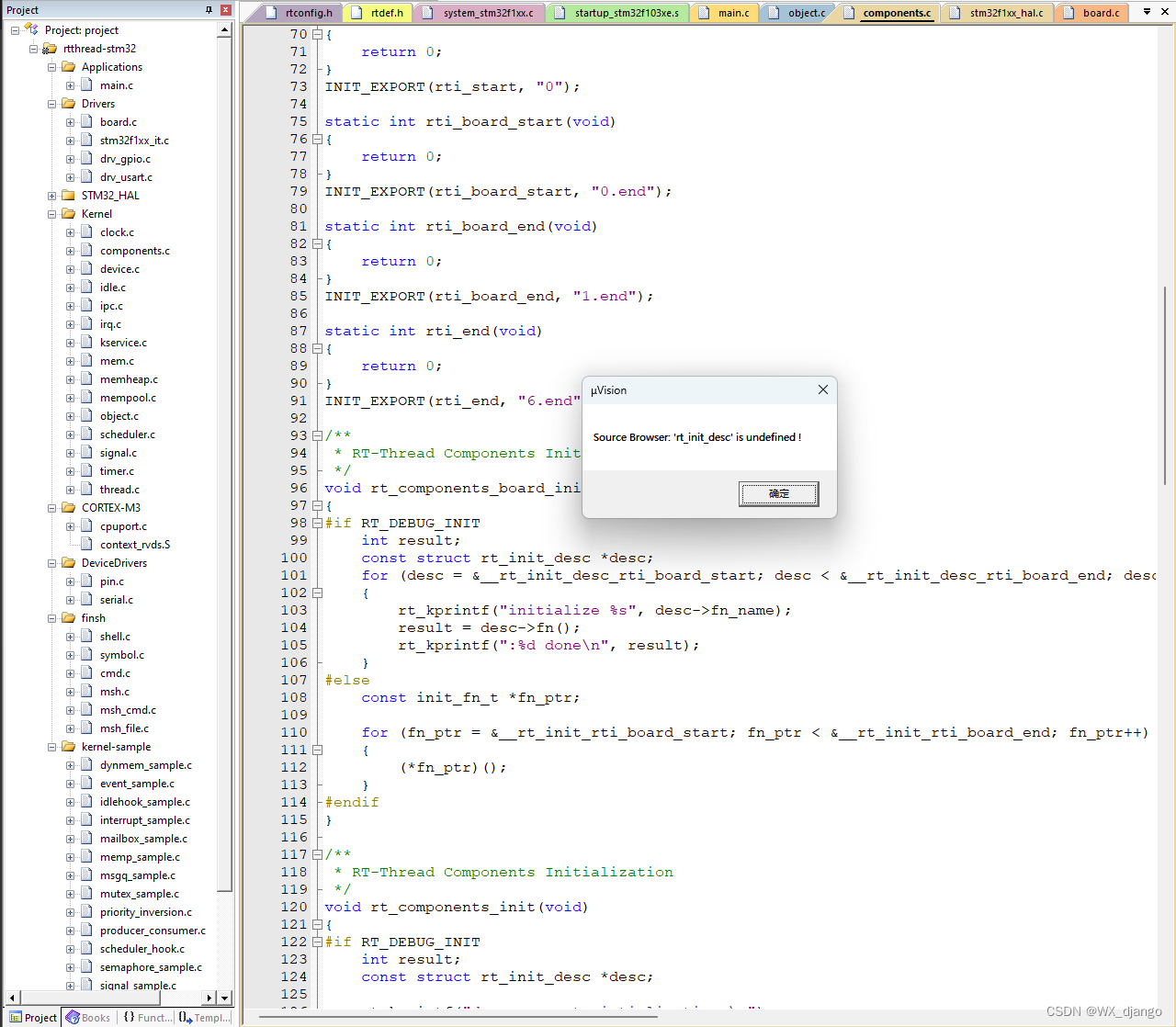Collapse the DeviceDrivers group
1176x1027 pixels.
[x=51, y=563]
